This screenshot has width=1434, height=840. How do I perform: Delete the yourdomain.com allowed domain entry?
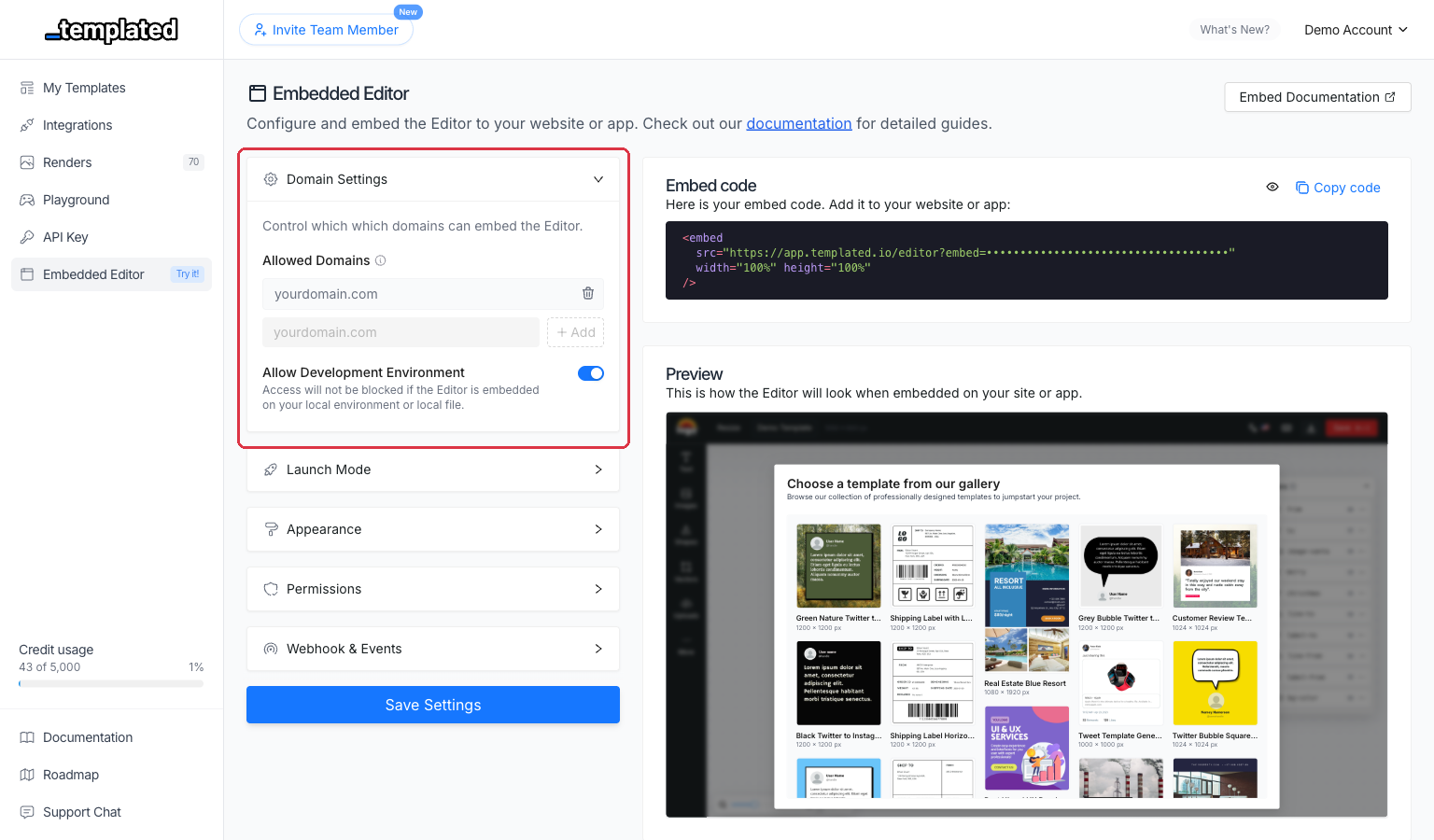pos(588,294)
